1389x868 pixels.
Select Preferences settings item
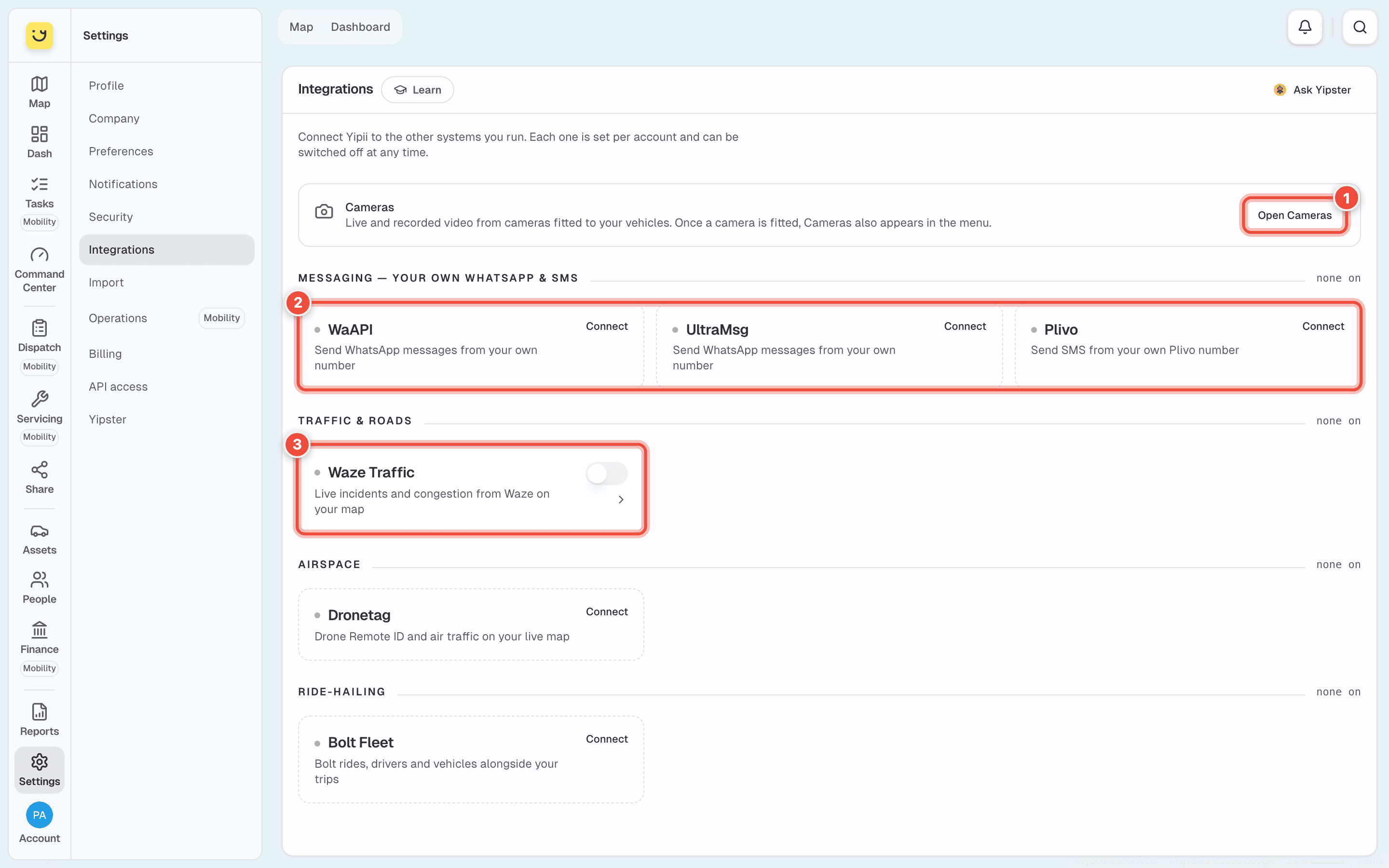166,151
